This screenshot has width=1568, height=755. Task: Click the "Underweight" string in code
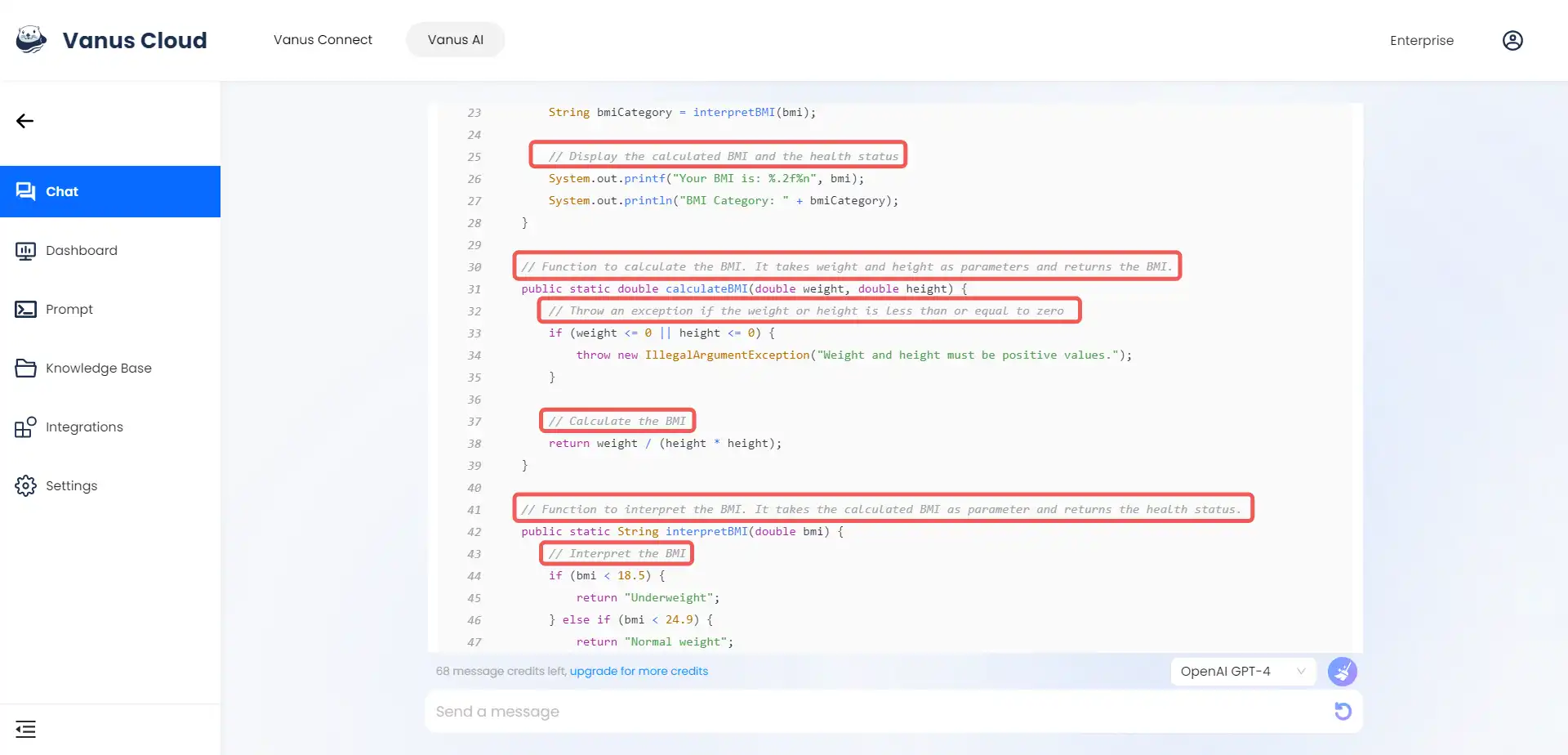668,597
